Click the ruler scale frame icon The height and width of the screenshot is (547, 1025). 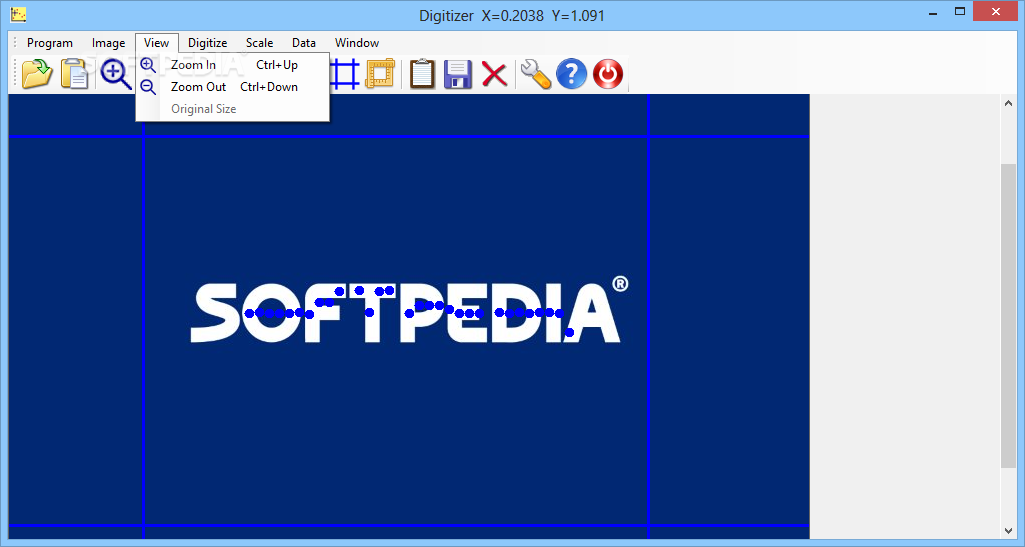pos(380,73)
